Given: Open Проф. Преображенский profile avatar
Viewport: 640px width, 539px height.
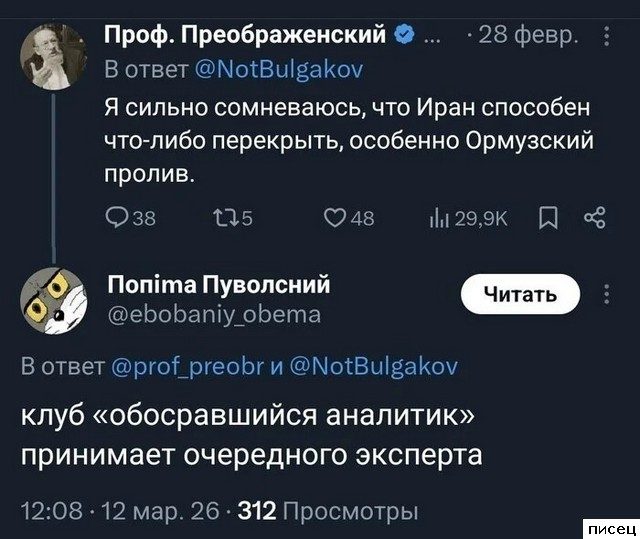Looking at the screenshot, I should tap(50, 58).
